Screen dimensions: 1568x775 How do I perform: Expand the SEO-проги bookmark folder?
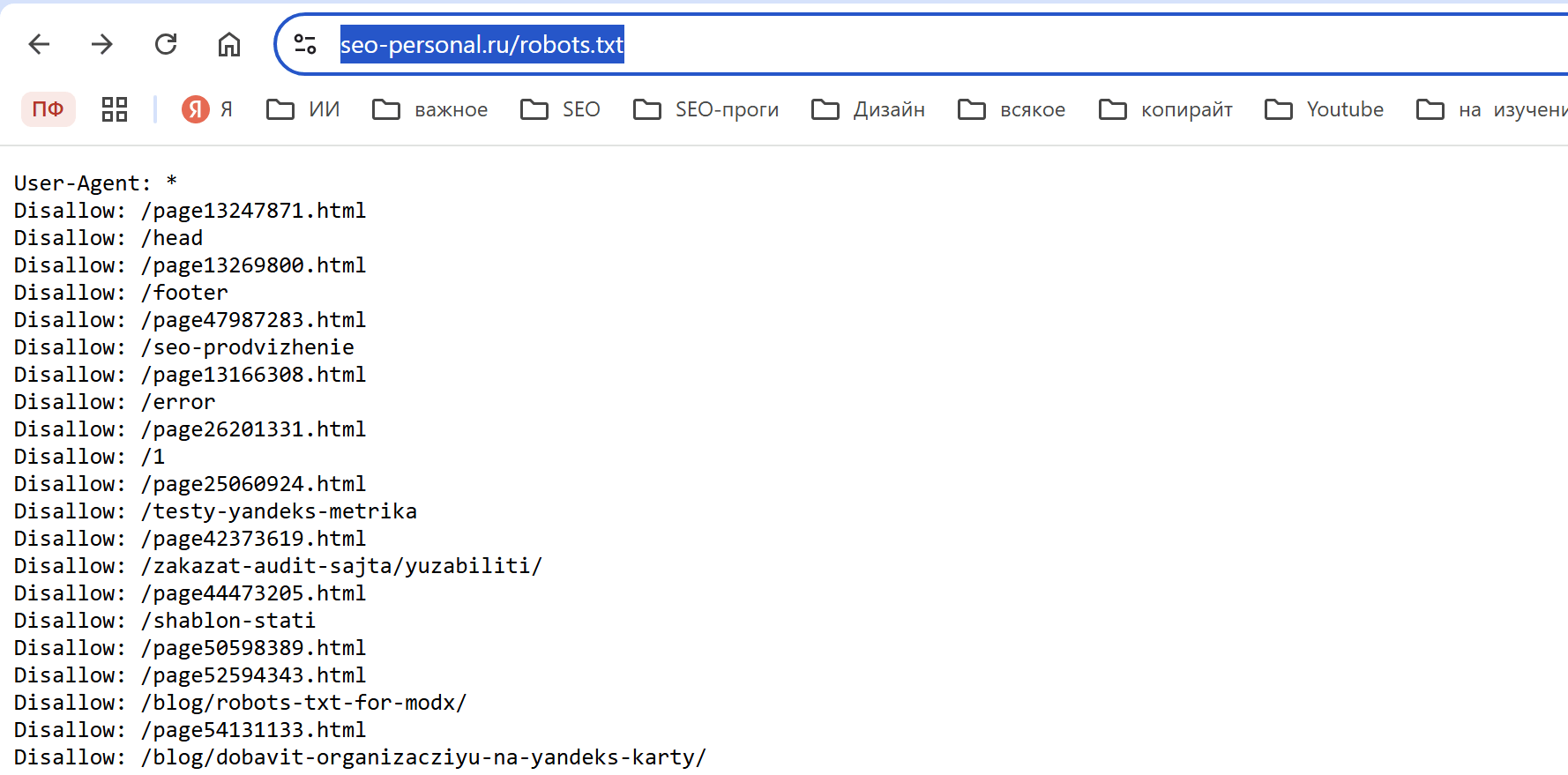[x=706, y=109]
